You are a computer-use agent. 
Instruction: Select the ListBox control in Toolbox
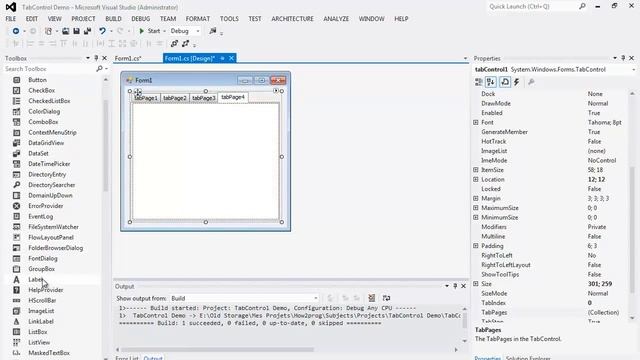(38, 332)
